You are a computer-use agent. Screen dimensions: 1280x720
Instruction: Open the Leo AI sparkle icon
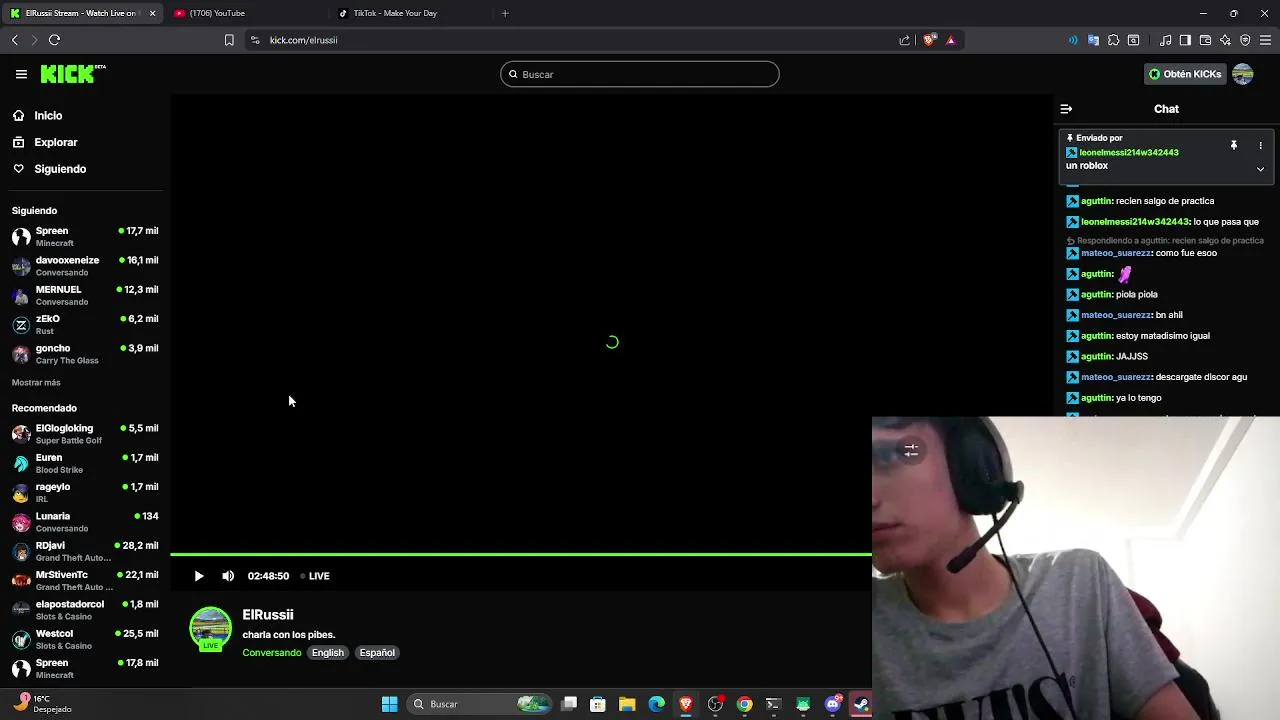pyautogui.click(x=1225, y=40)
